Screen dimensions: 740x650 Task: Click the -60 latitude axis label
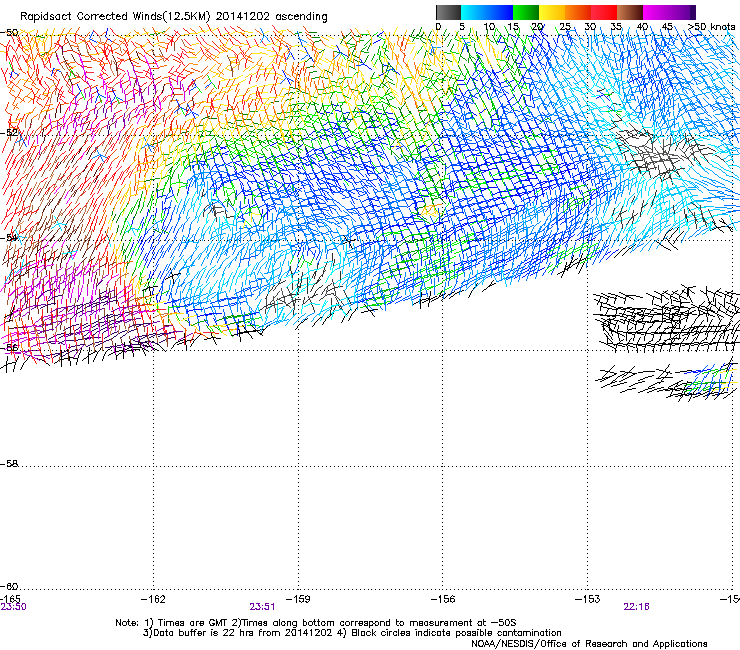pos(9,587)
